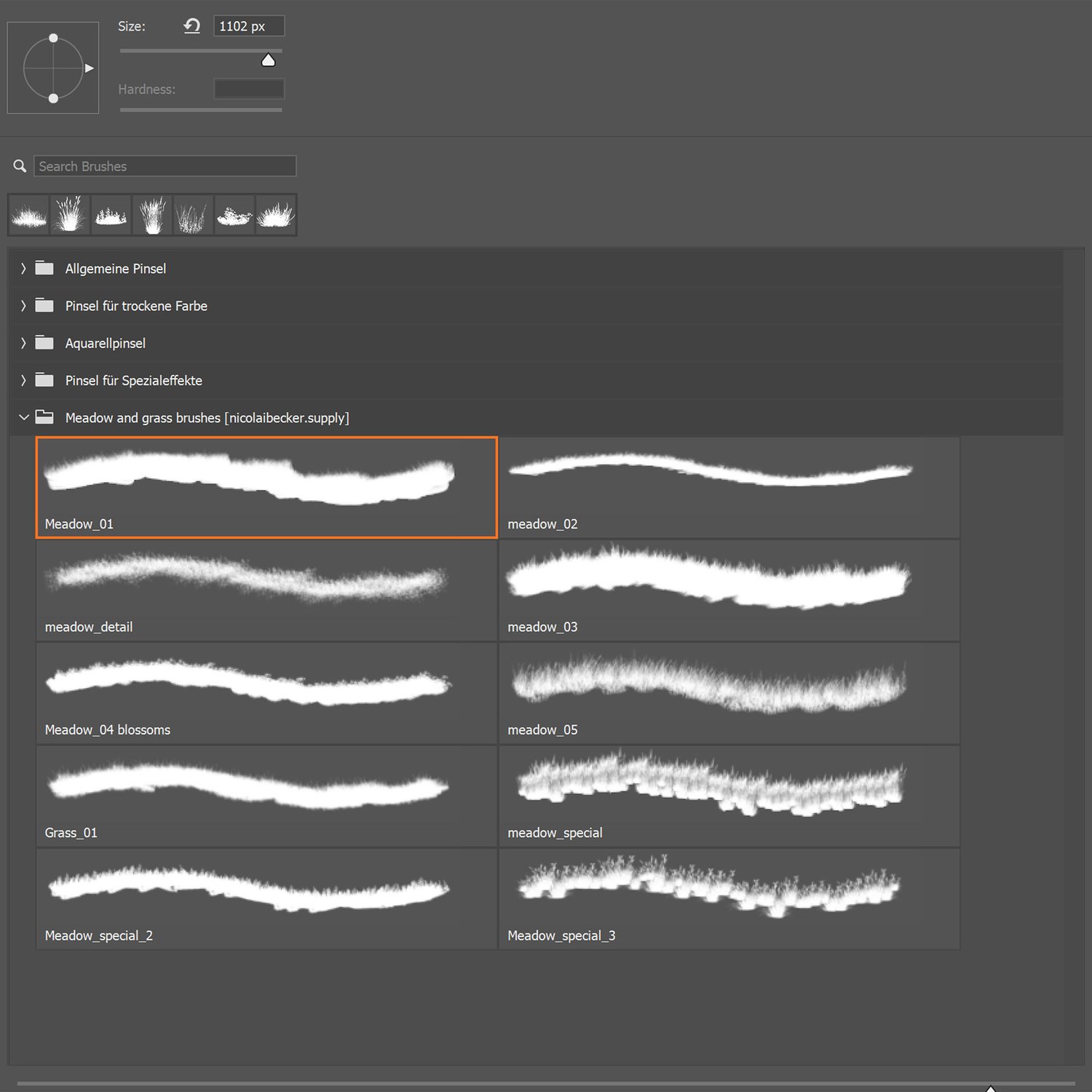Choose the meadow_05 brush

point(729,693)
